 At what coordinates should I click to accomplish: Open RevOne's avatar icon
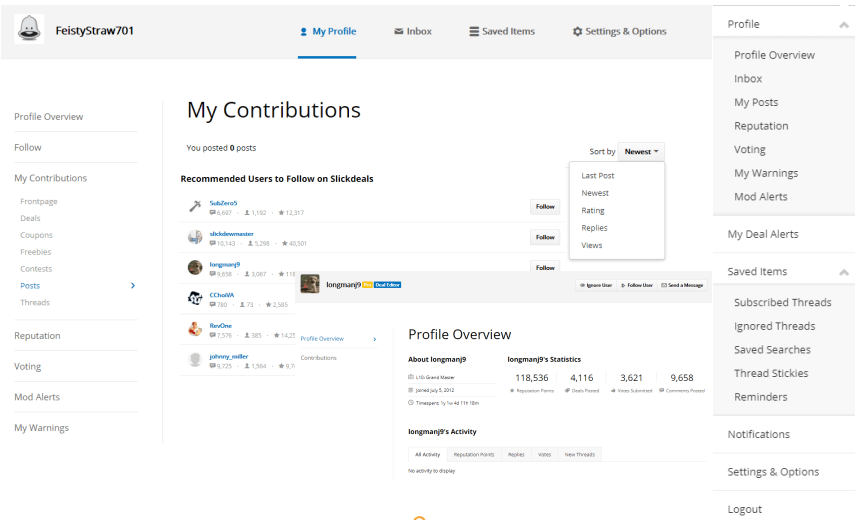pyautogui.click(x=195, y=329)
